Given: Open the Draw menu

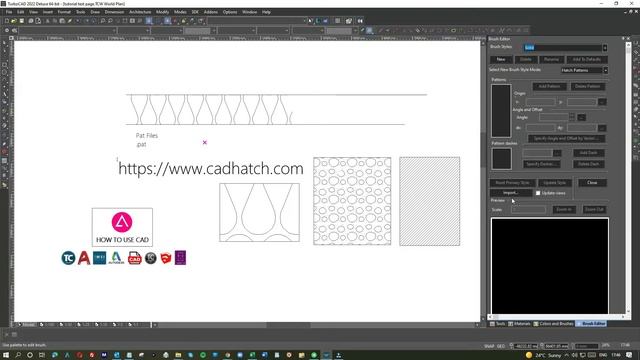Looking at the screenshot, I should tap(95, 12).
